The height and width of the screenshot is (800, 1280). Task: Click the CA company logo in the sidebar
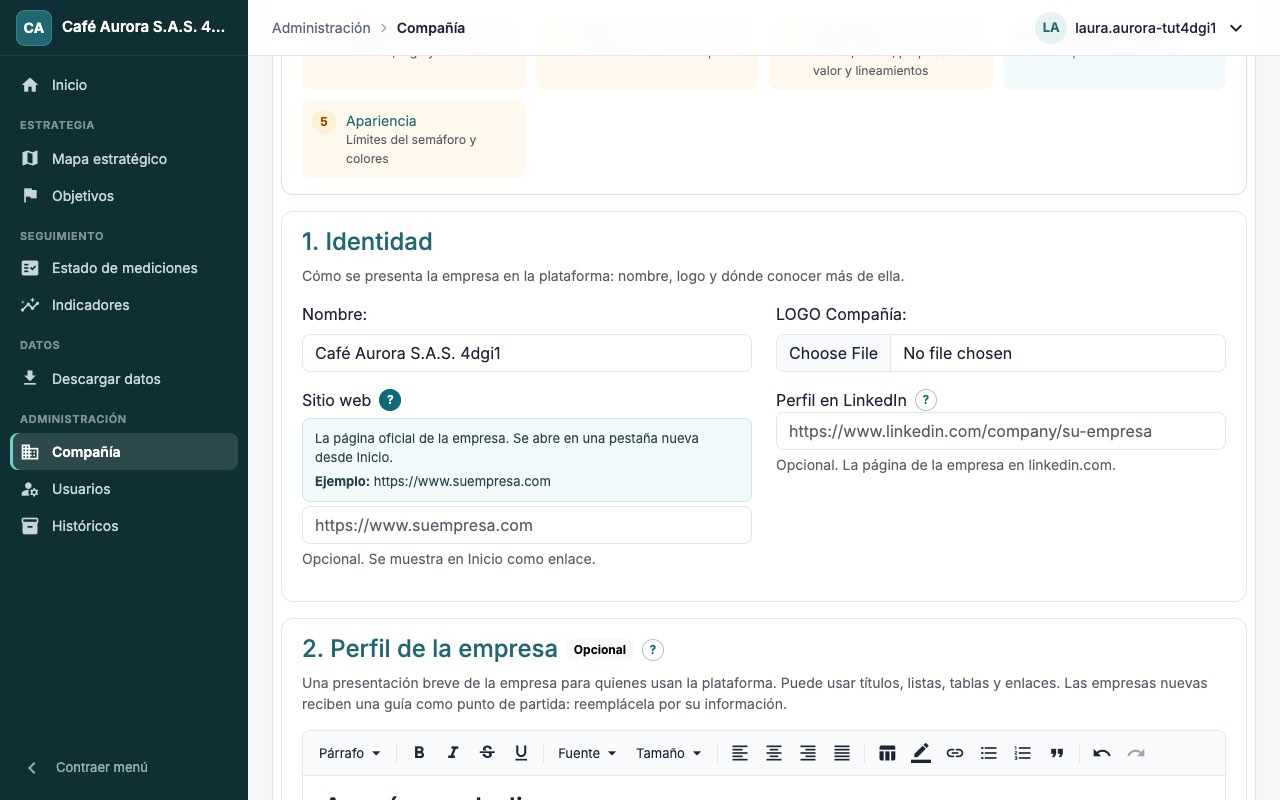click(x=34, y=28)
